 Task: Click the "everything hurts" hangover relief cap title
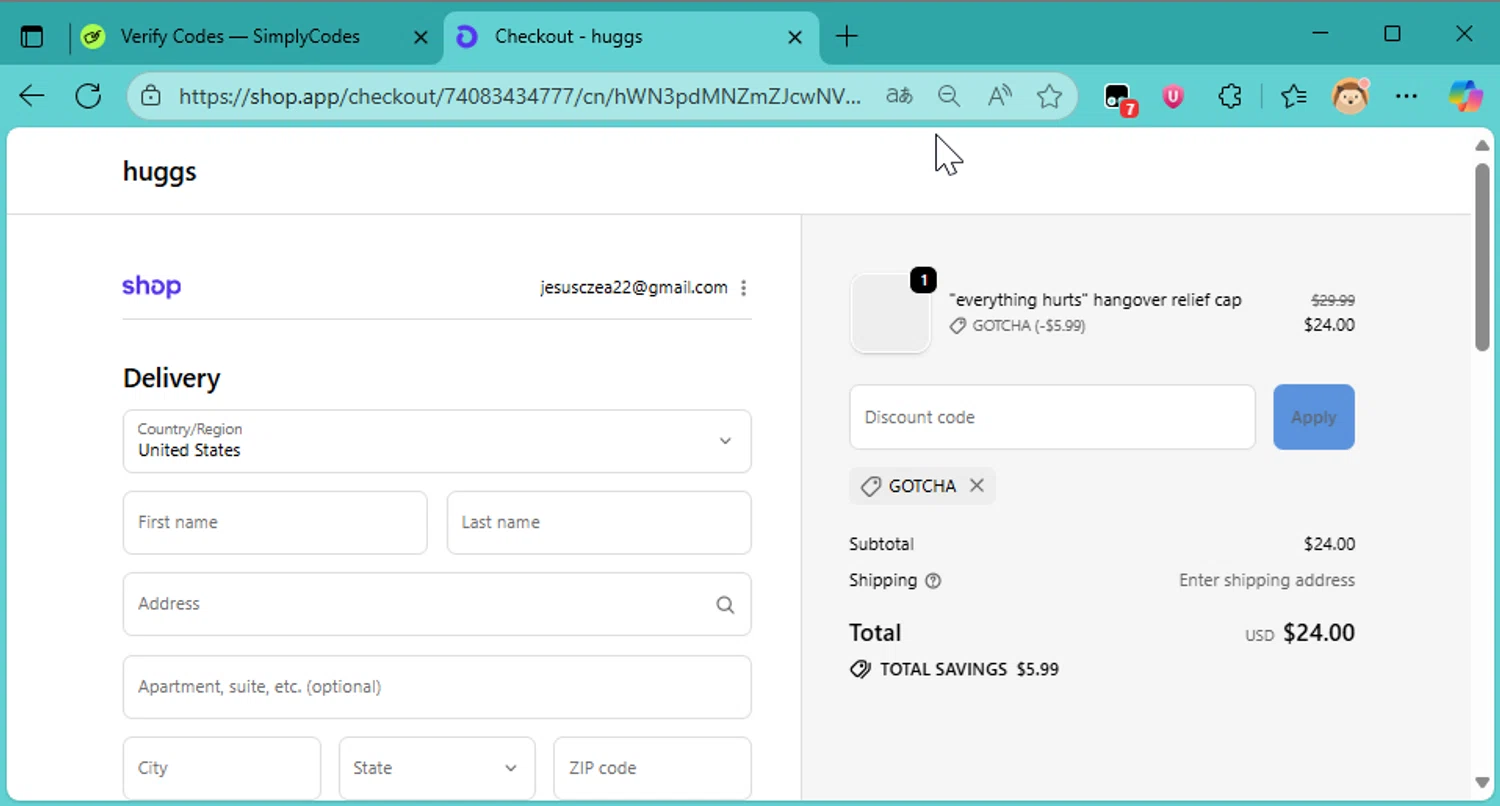(1095, 300)
